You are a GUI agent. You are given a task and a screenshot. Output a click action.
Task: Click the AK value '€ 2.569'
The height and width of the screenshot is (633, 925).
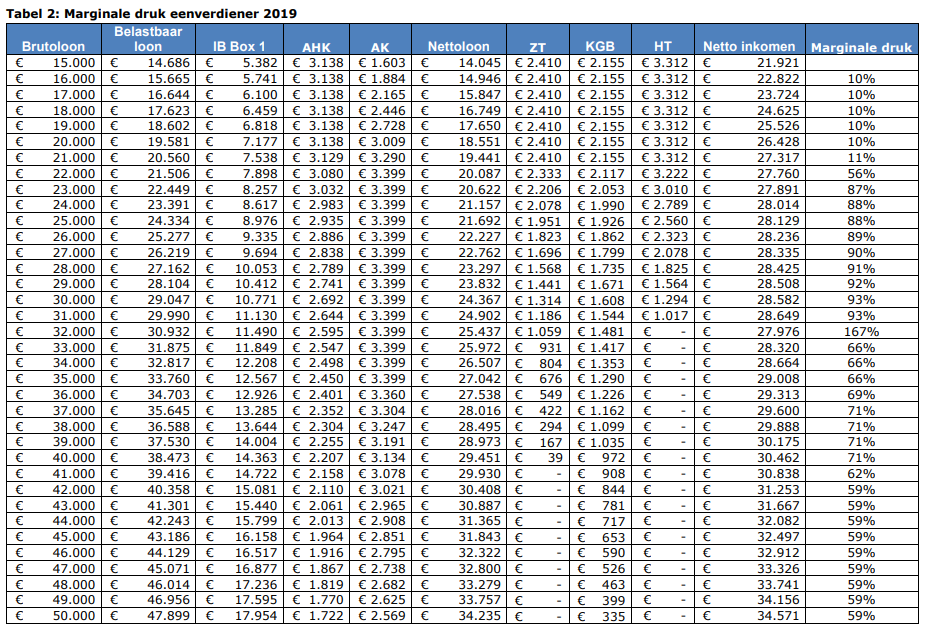382,616
